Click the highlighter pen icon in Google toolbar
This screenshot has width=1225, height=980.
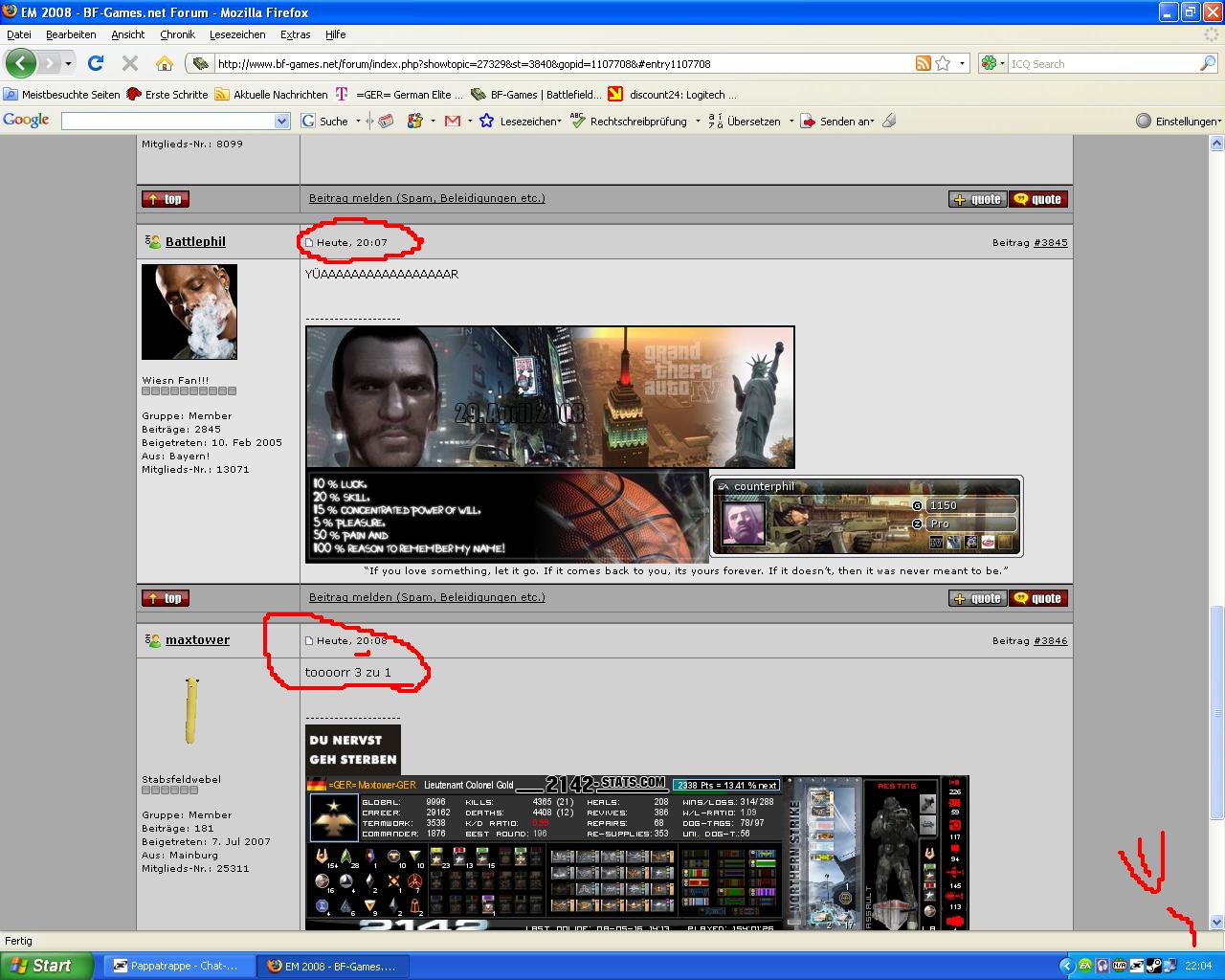pos(889,121)
